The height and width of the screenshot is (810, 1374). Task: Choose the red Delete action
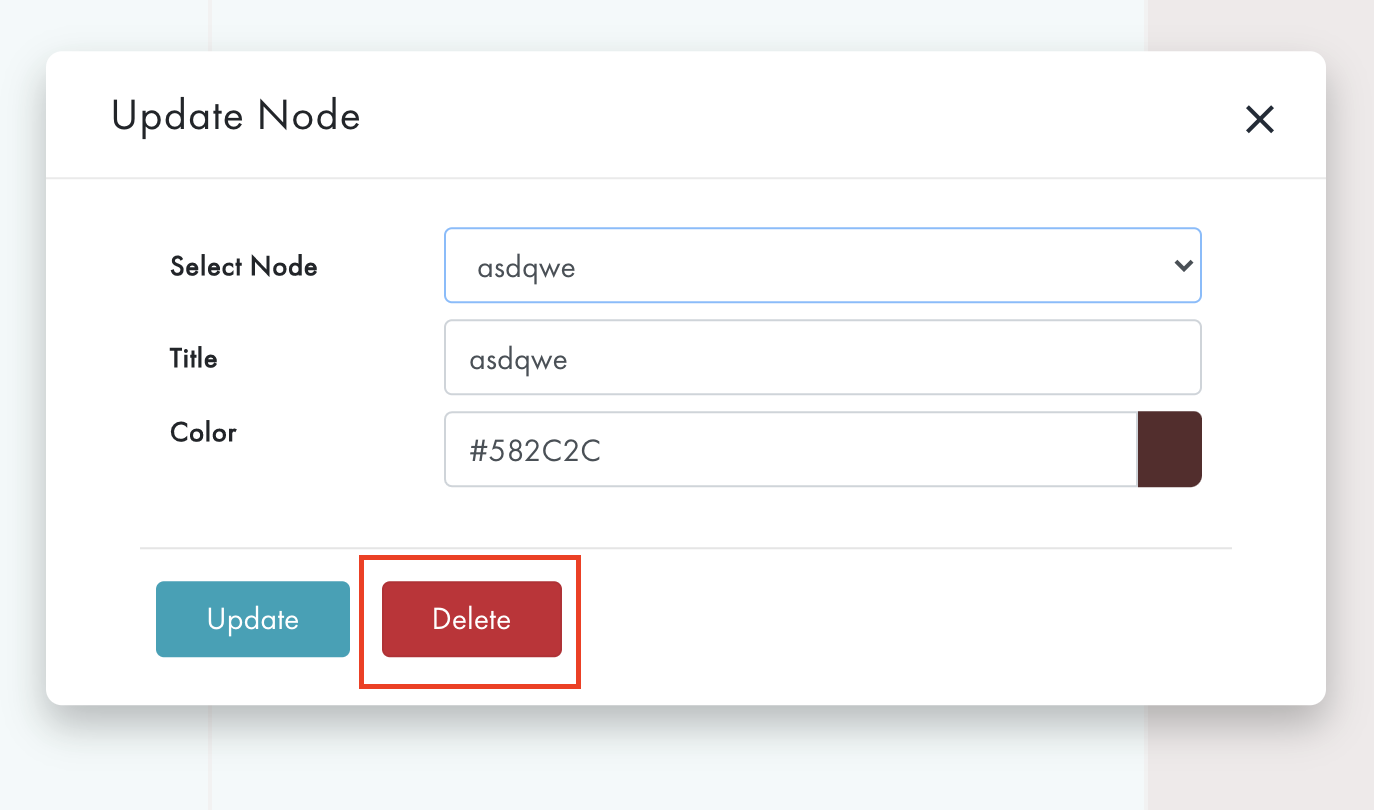tap(470, 619)
